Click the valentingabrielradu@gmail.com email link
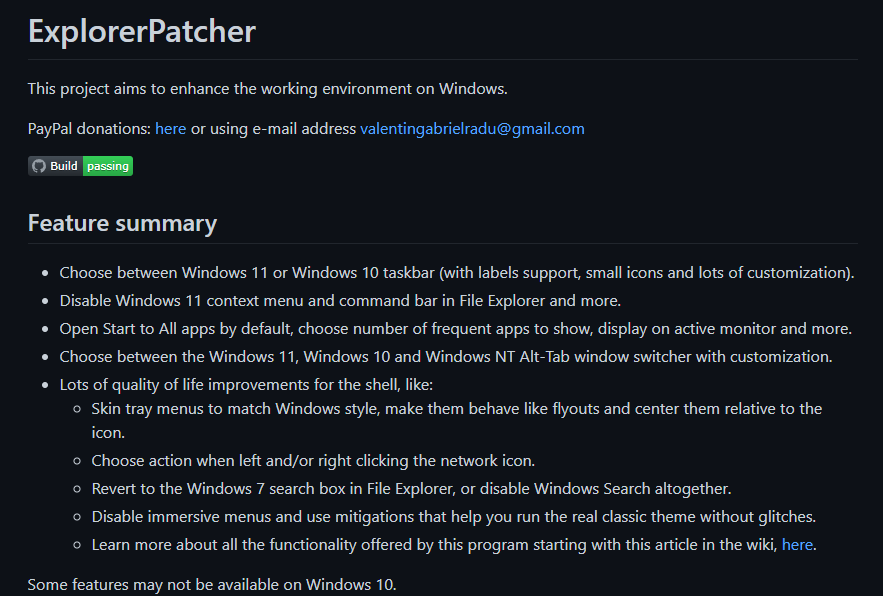Image resolution: width=883 pixels, height=596 pixels. (472, 129)
